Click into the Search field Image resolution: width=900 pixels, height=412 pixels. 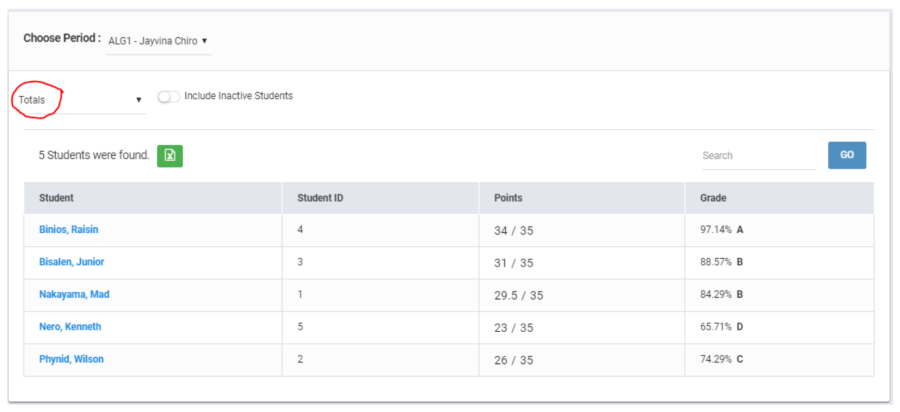coord(757,156)
